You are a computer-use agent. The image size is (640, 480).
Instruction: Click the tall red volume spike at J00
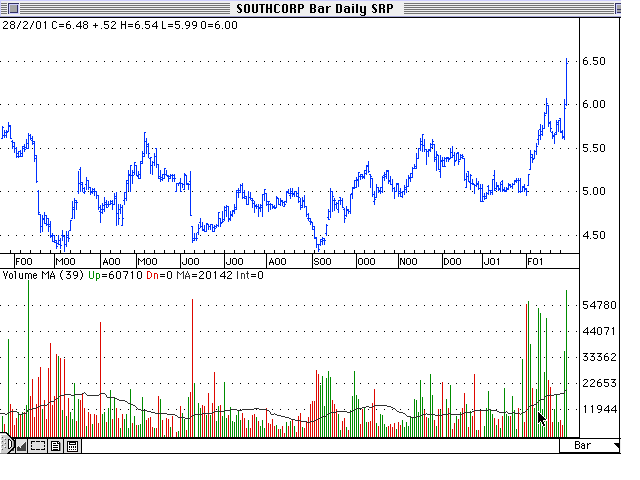pyautogui.click(x=192, y=367)
